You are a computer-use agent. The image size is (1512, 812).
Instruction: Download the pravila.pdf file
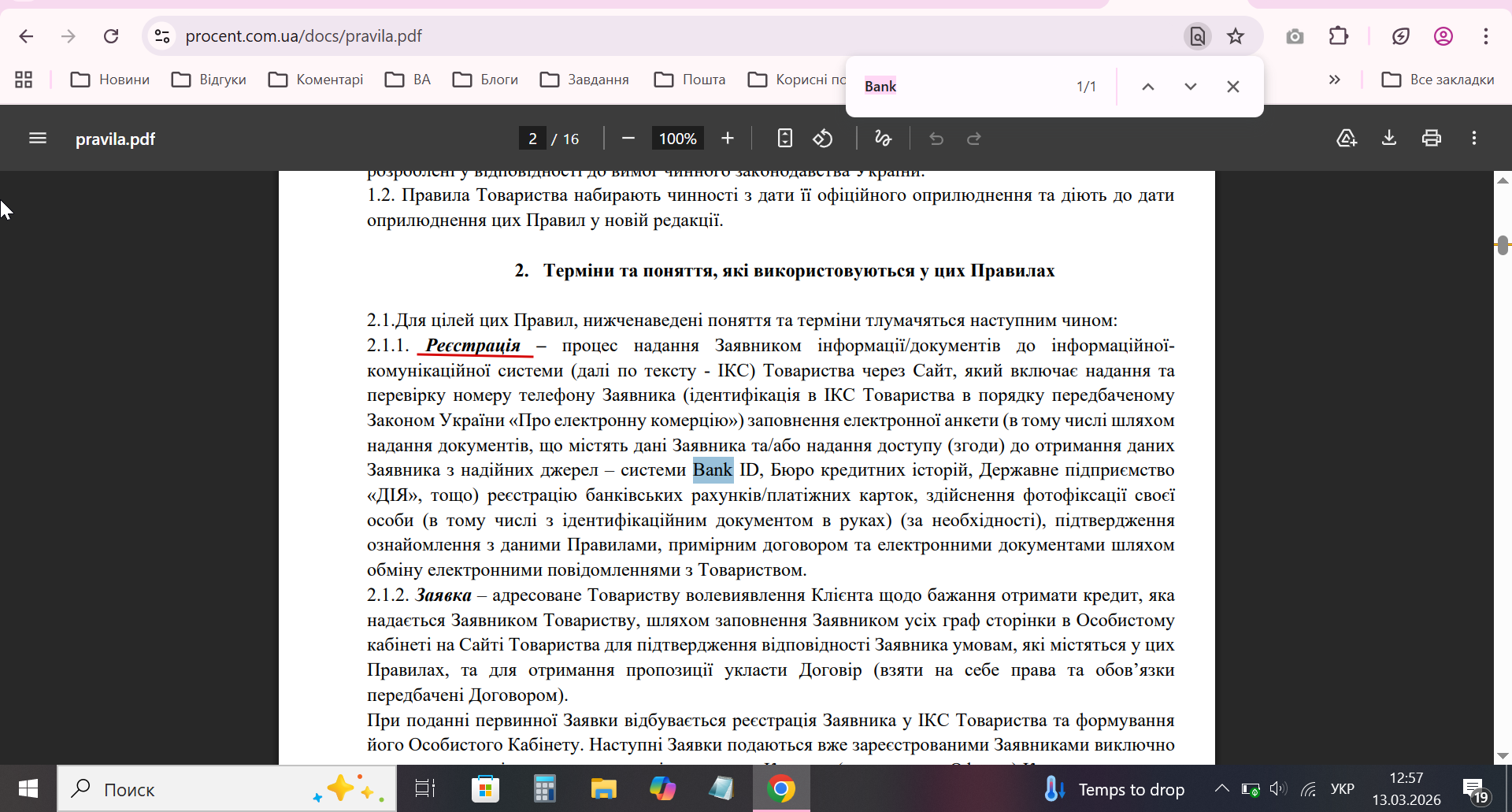[x=1389, y=139]
